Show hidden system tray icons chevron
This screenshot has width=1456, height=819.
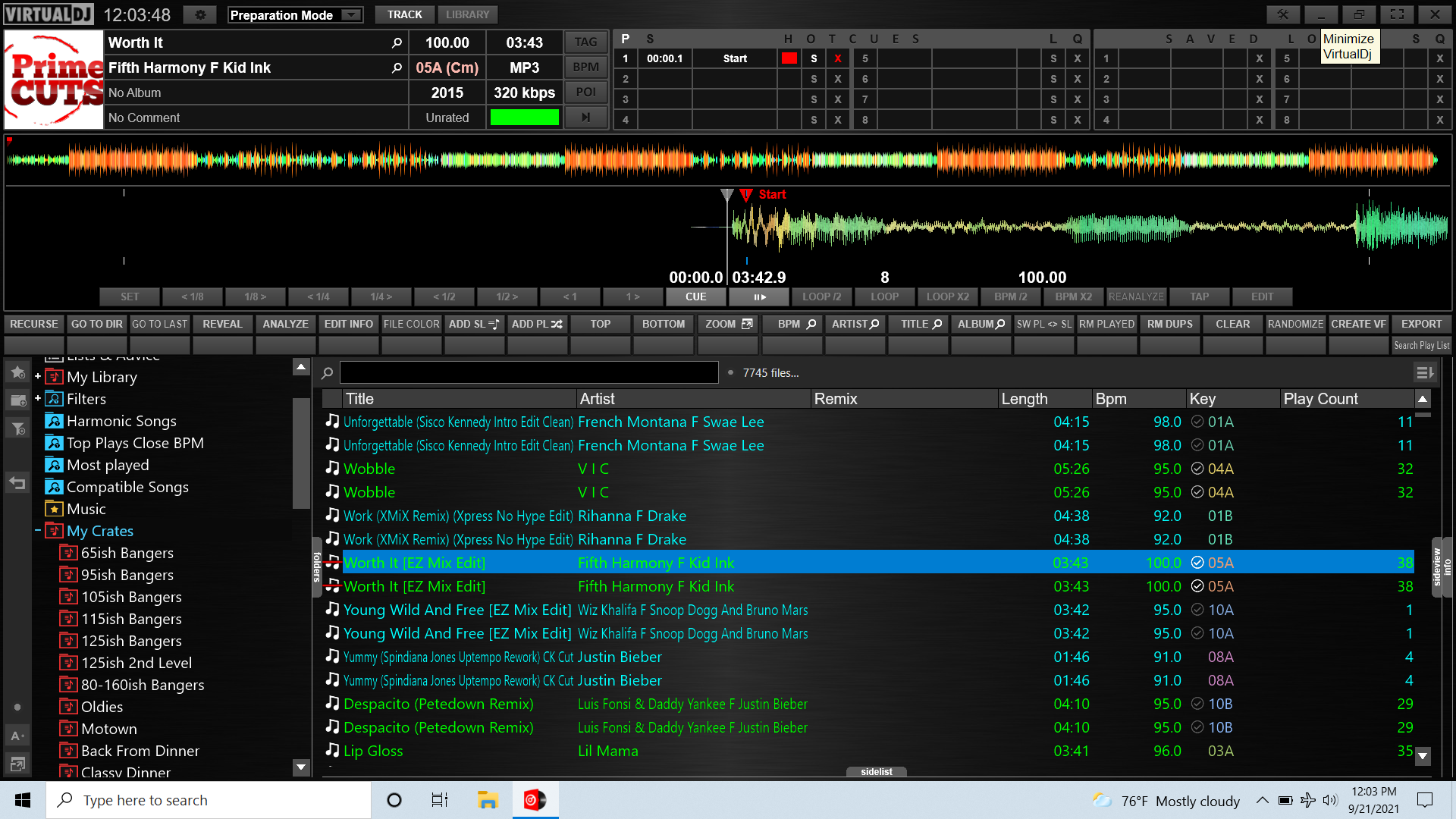(x=1262, y=800)
